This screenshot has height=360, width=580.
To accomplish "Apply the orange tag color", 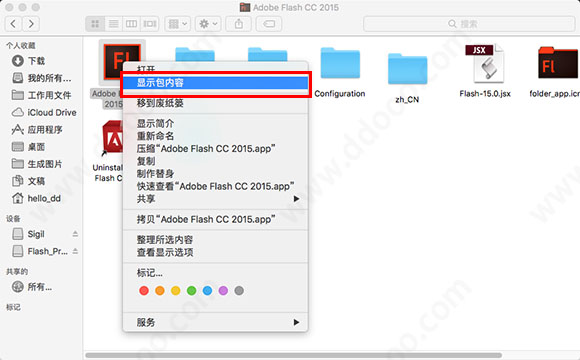I will pos(160,291).
